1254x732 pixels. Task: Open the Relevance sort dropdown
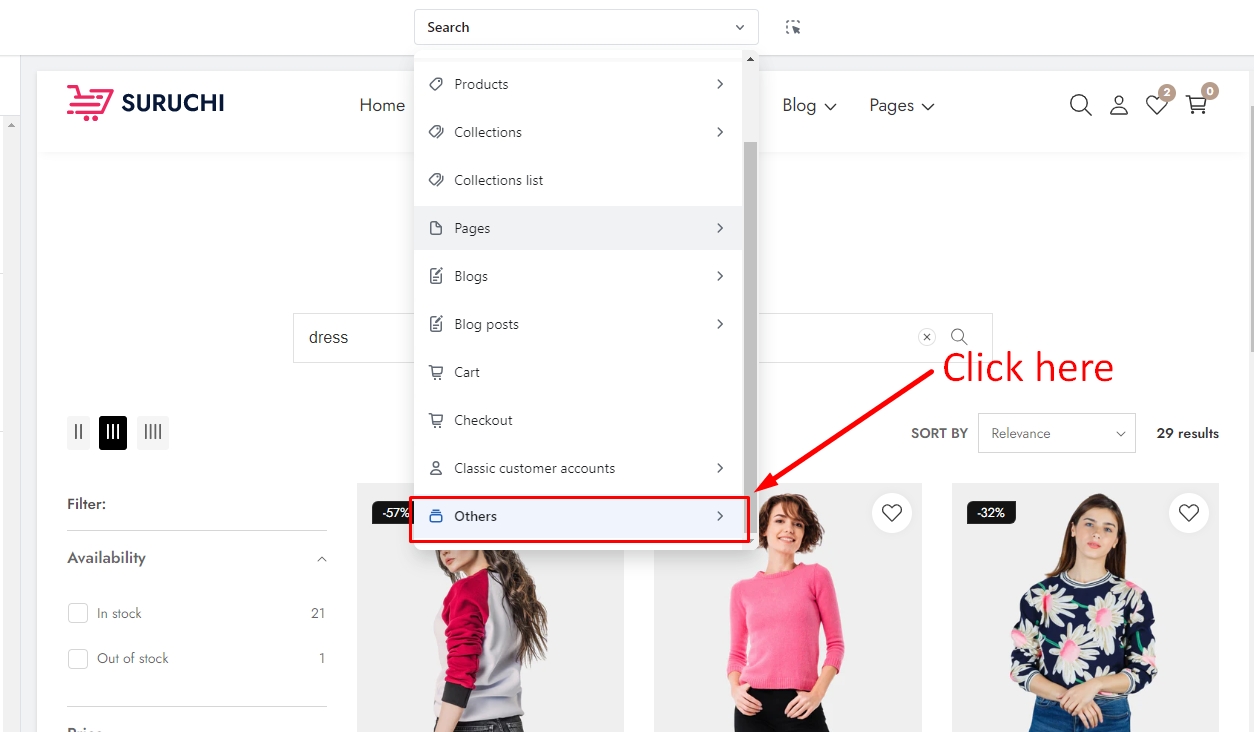tap(1056, 433)
